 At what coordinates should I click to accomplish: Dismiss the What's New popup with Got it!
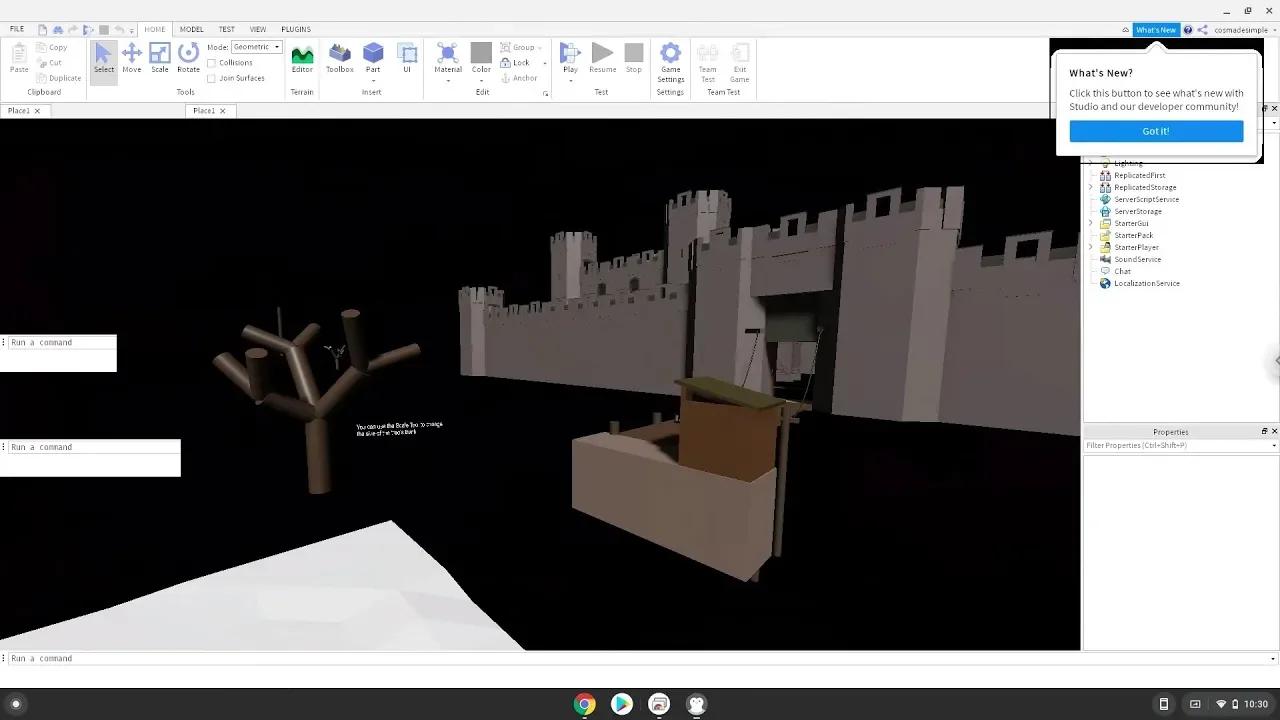tap(1155, 131)
